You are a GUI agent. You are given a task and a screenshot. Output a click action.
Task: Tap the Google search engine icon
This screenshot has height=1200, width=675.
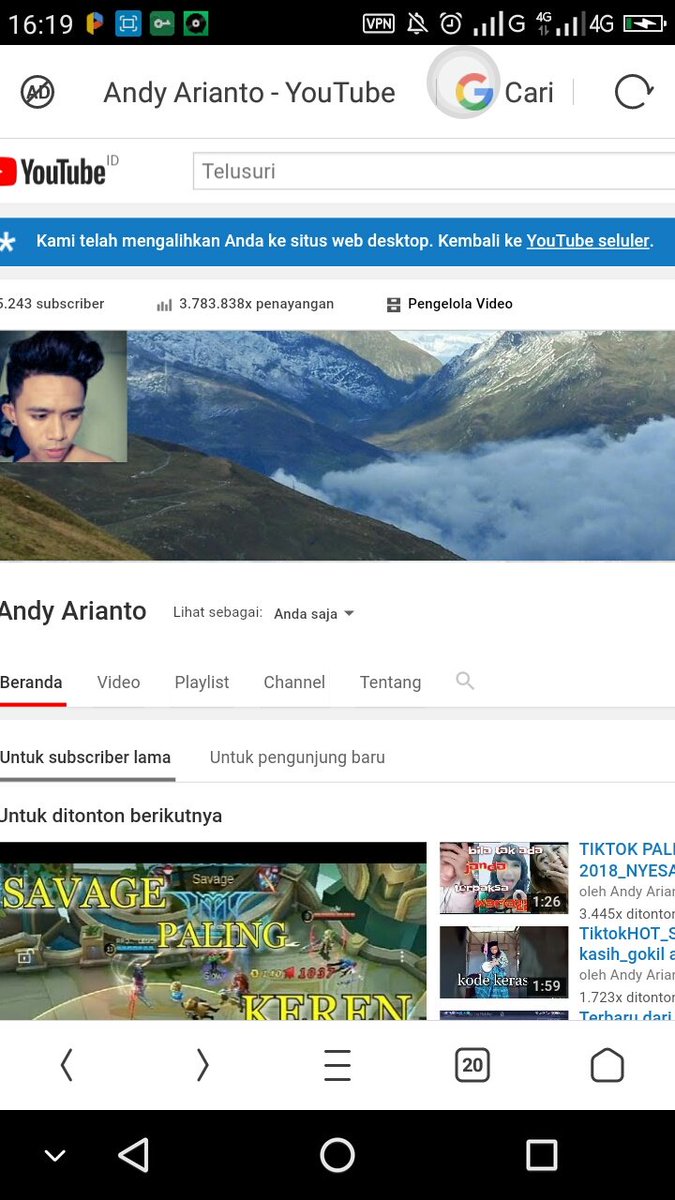tap(474, 93)
